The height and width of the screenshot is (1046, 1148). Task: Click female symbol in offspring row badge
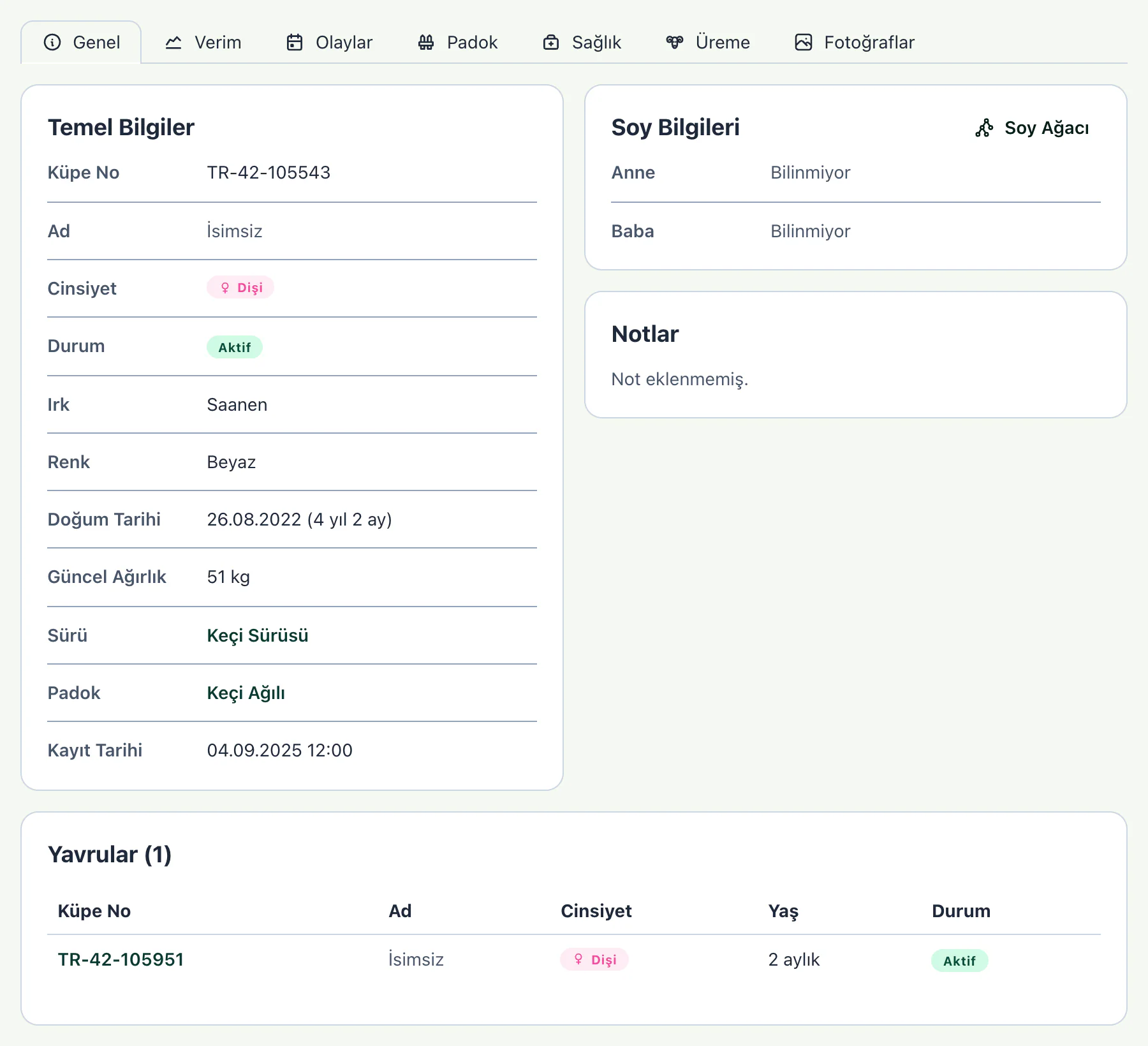(x=578, y=959)
